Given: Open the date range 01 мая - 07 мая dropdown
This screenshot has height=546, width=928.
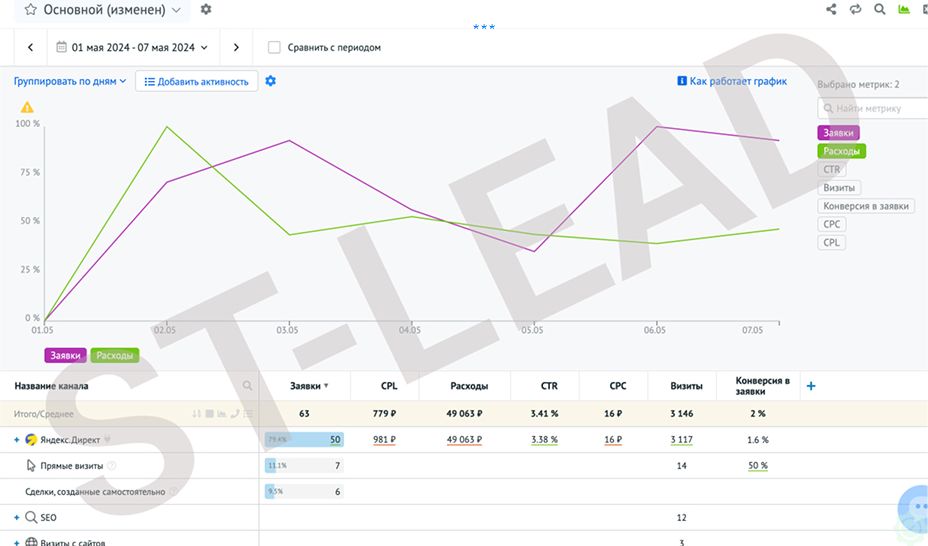Looking at the screenshot, I should [132, 47].
